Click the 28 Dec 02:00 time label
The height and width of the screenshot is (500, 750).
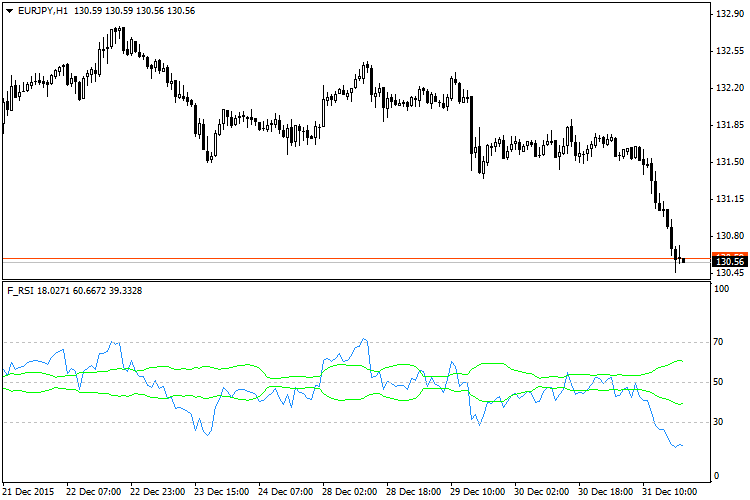coord(350,492)
